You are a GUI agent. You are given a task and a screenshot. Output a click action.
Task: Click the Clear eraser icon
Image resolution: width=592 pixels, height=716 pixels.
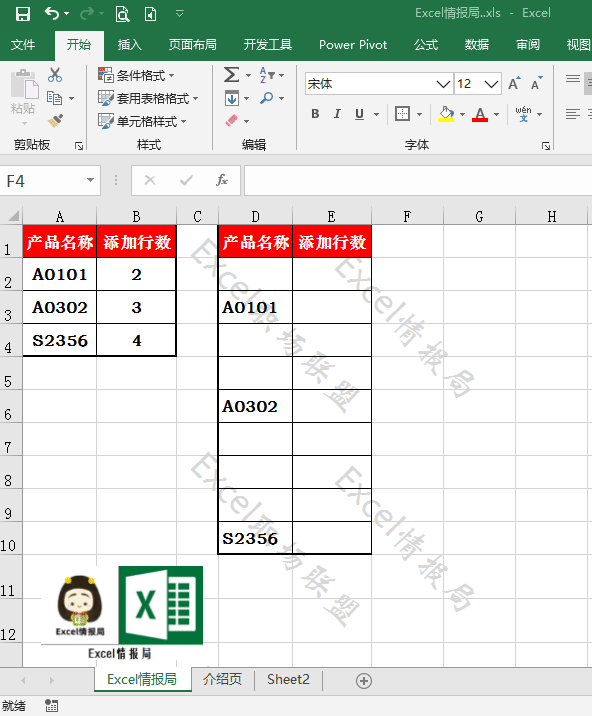coord(232,121)
